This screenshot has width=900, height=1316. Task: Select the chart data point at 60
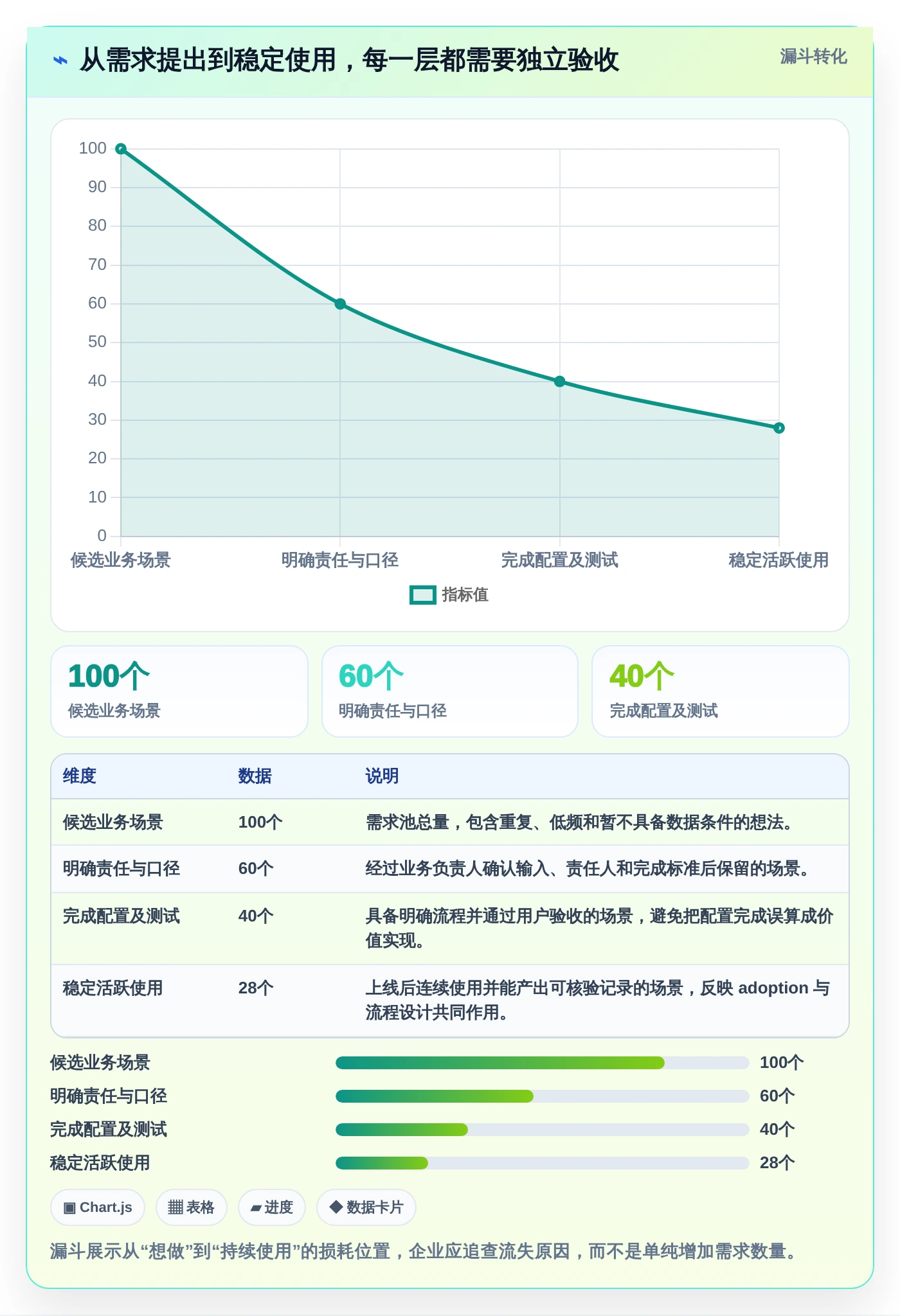[340, 304]
